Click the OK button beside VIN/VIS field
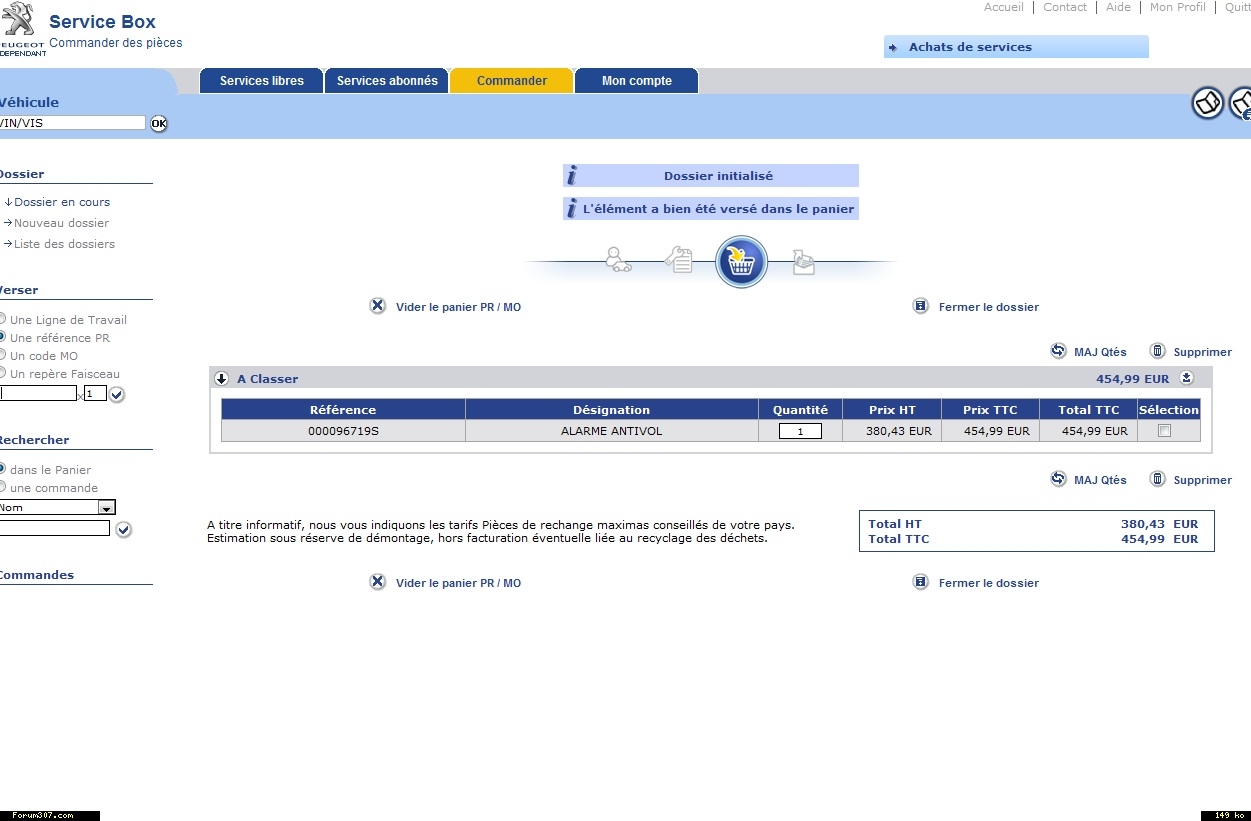This screenshot has height=821, width=1251. (x=159, y=124)
